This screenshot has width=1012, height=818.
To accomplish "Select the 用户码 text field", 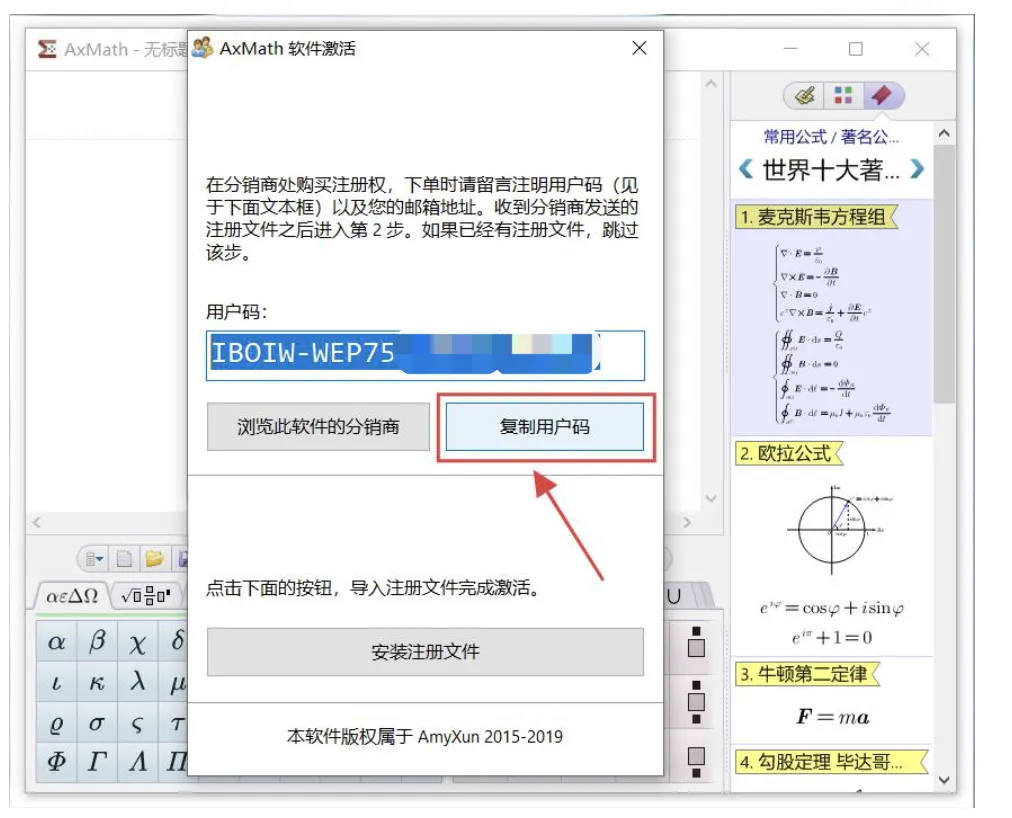I will (425, 355).
